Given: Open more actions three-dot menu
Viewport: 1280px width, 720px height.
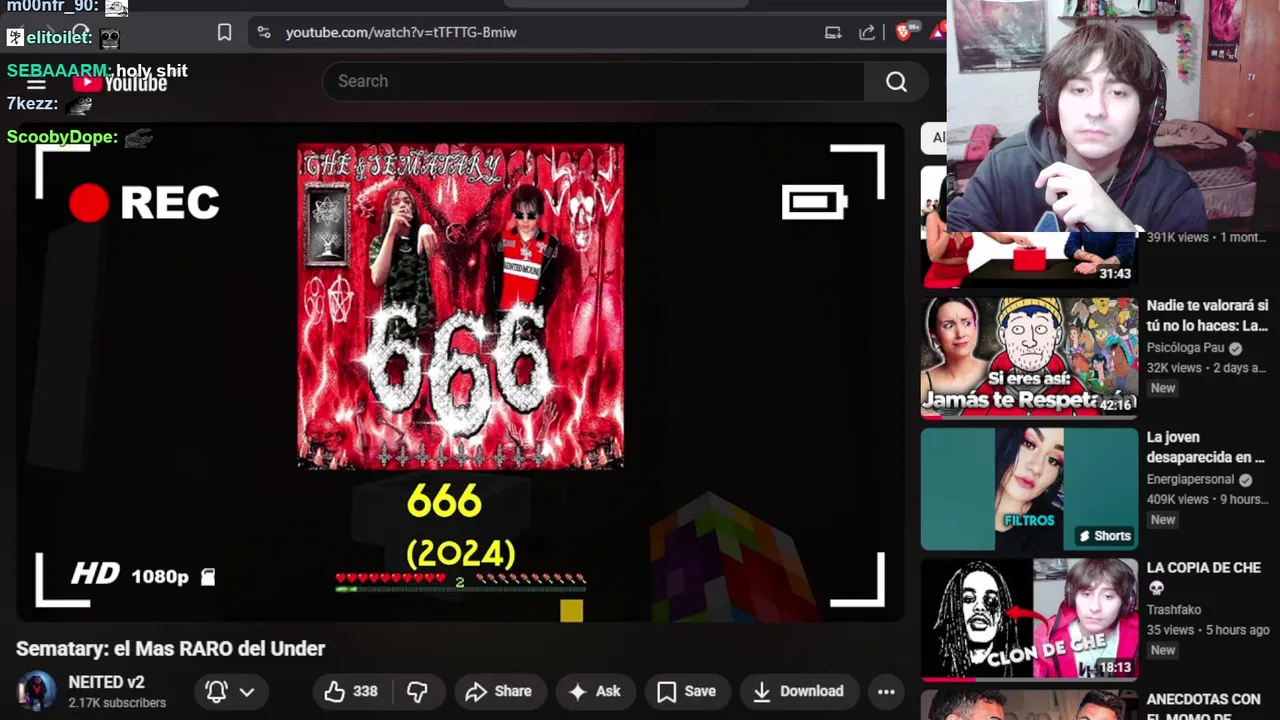Looking at the screenshot, I should coord(886,691).
